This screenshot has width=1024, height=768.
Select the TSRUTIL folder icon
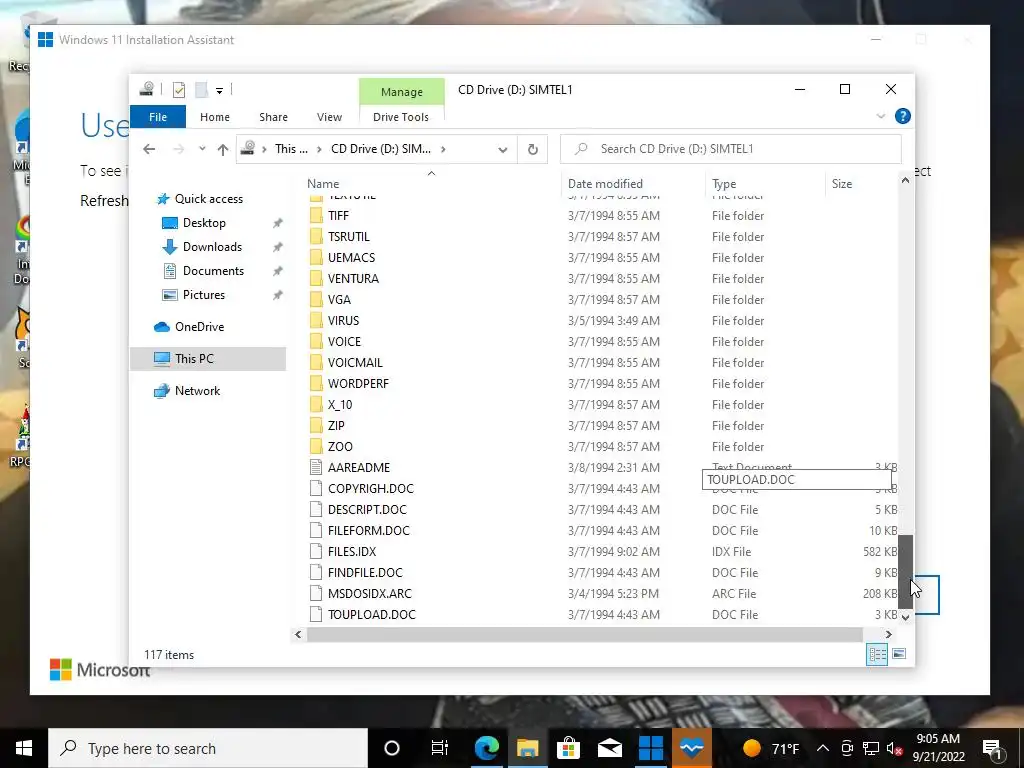click(x=316, y=236)
